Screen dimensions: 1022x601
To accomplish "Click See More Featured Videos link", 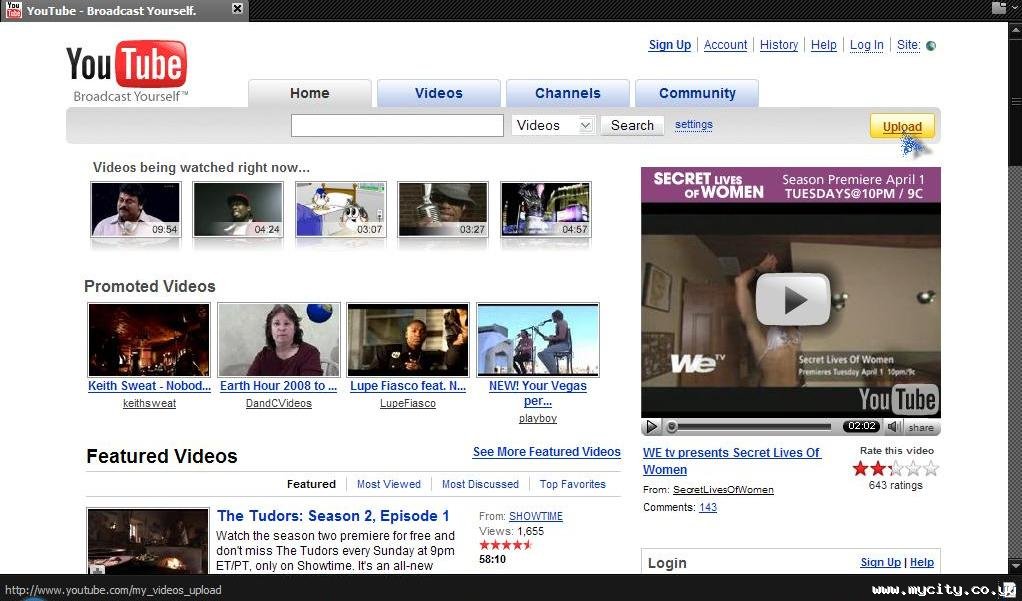I will point(547,452).
